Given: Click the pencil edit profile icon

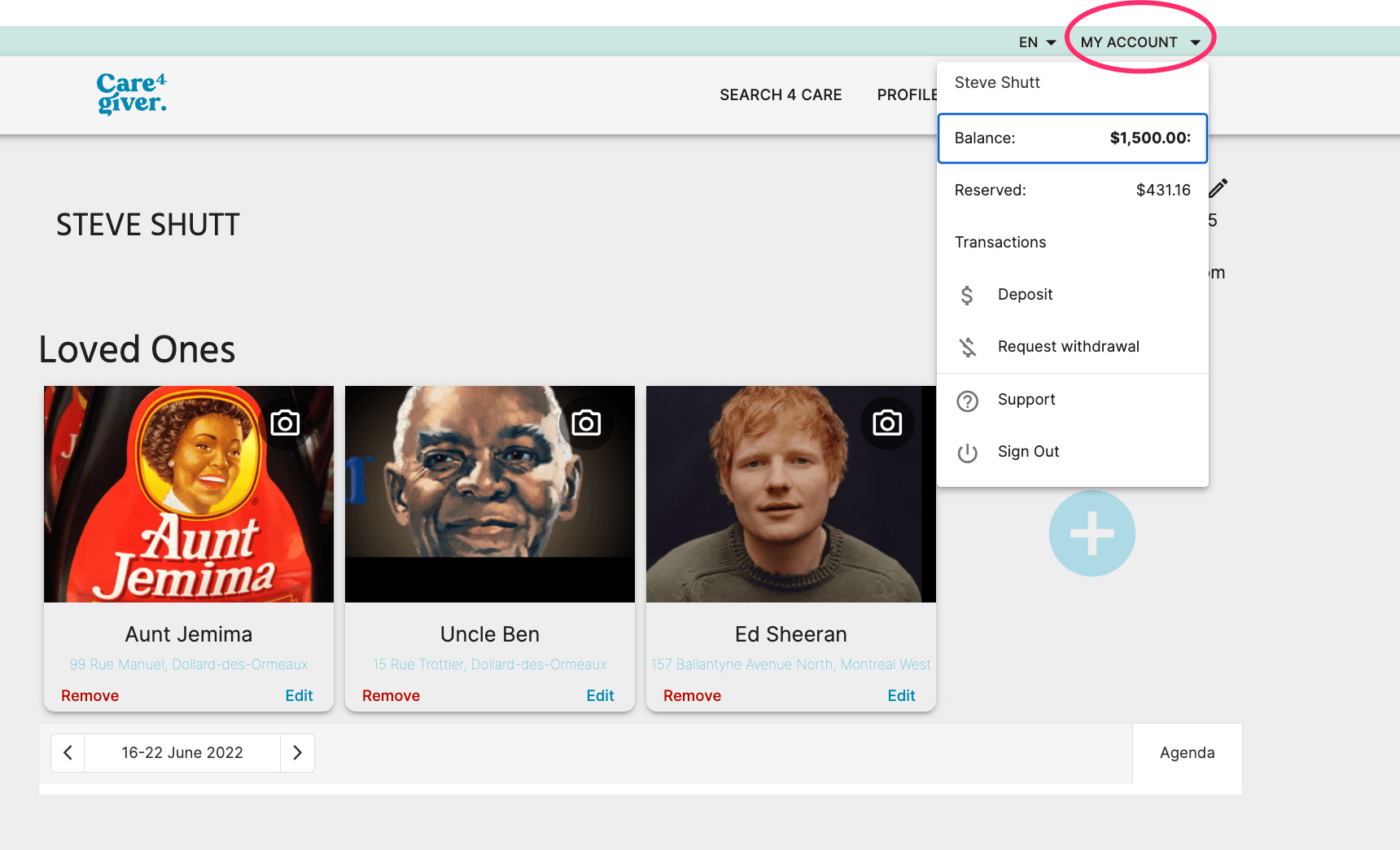Looking at the screenshot, I should (1218, 188).
